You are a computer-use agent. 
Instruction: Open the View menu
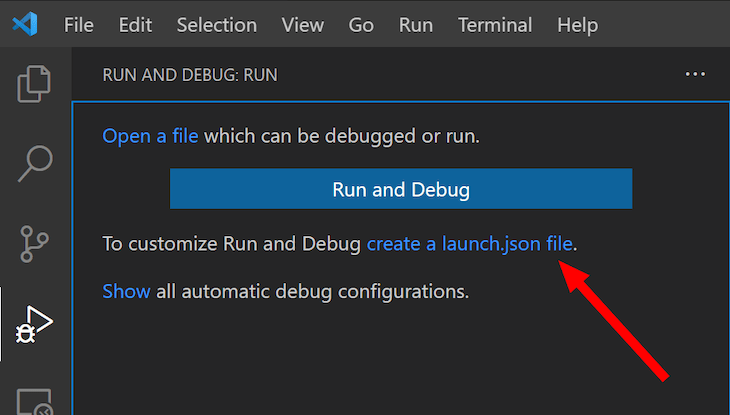[x=303, y=25]
